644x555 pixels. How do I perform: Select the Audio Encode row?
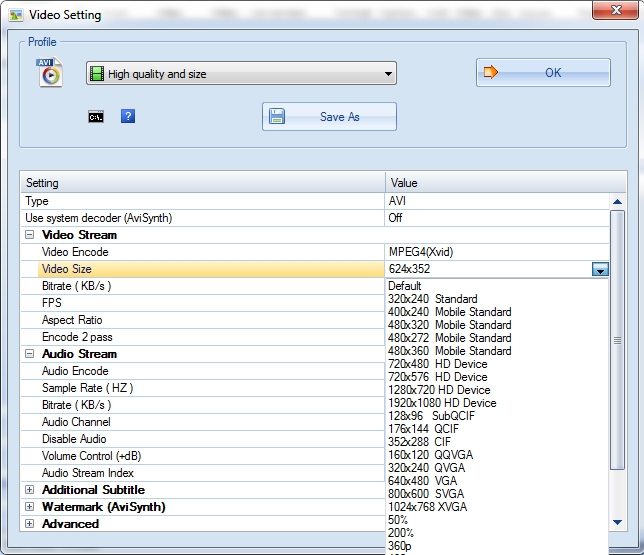click(x=203, y=371)
